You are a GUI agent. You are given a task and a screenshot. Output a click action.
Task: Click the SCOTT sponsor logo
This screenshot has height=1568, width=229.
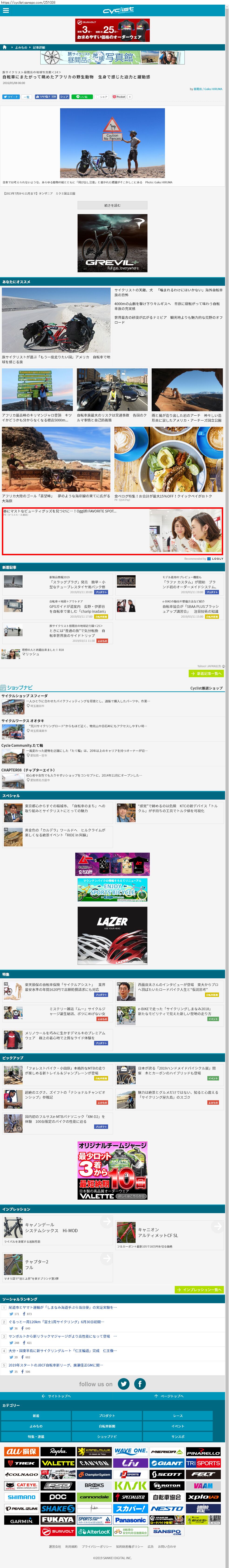point(167,1474)
